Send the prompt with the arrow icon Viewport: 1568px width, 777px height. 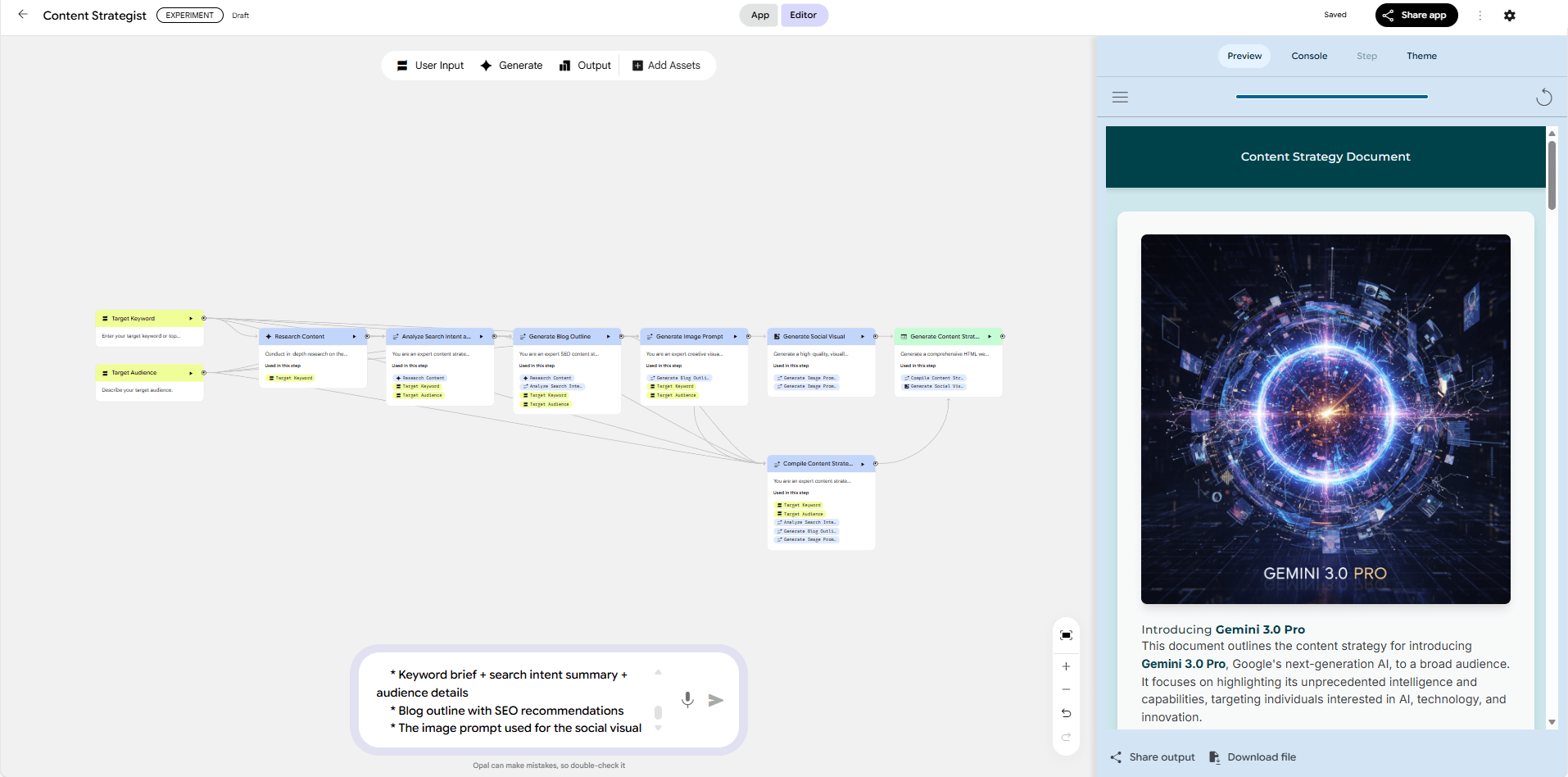pos(716,700)
